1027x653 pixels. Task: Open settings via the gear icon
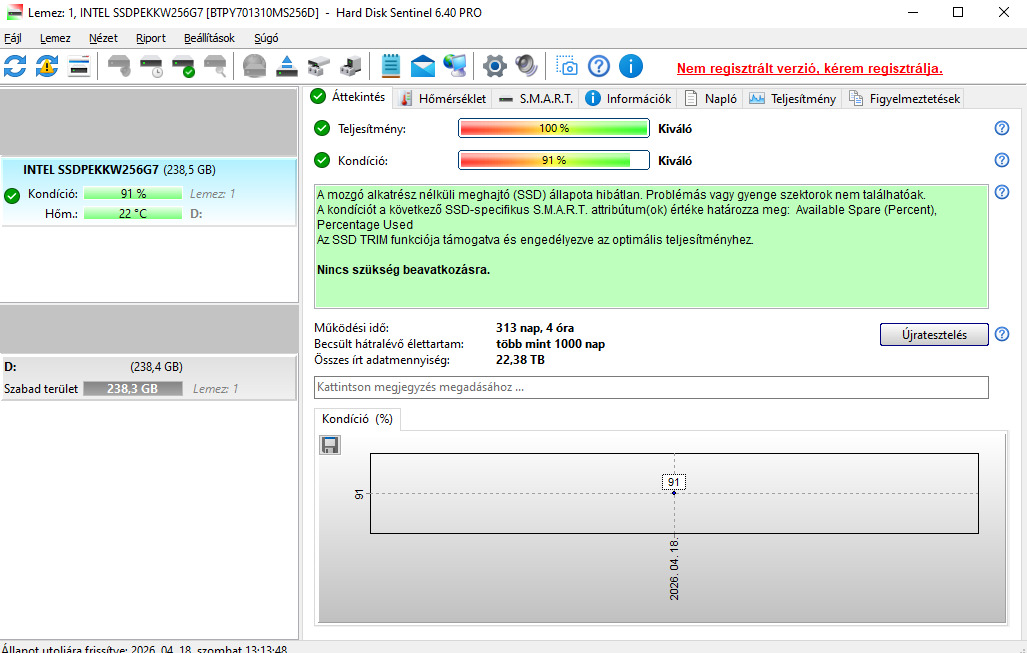[x=495, y=66]
